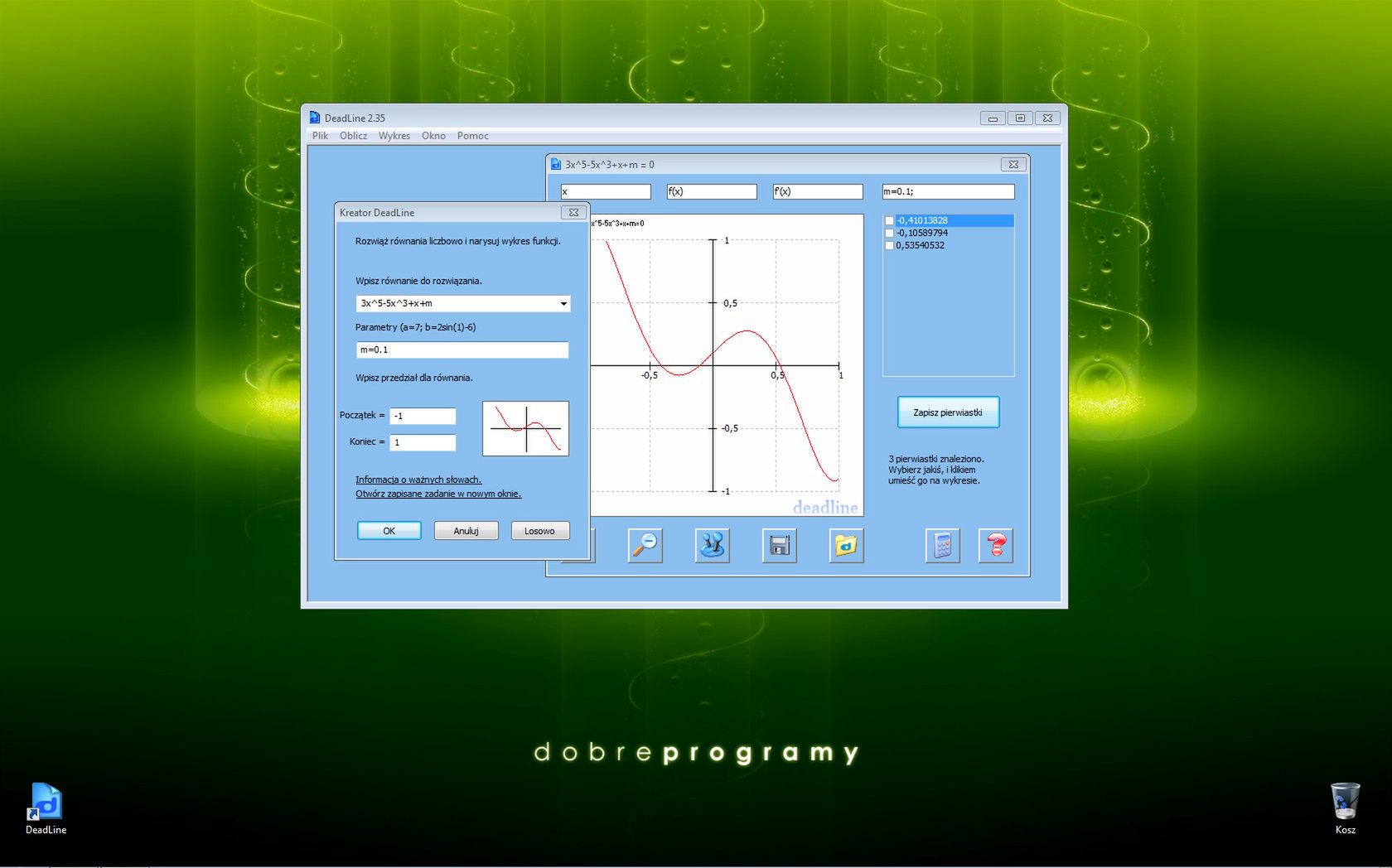
Task: Check the box for root 0,53540532
Action: click(890, 245)
